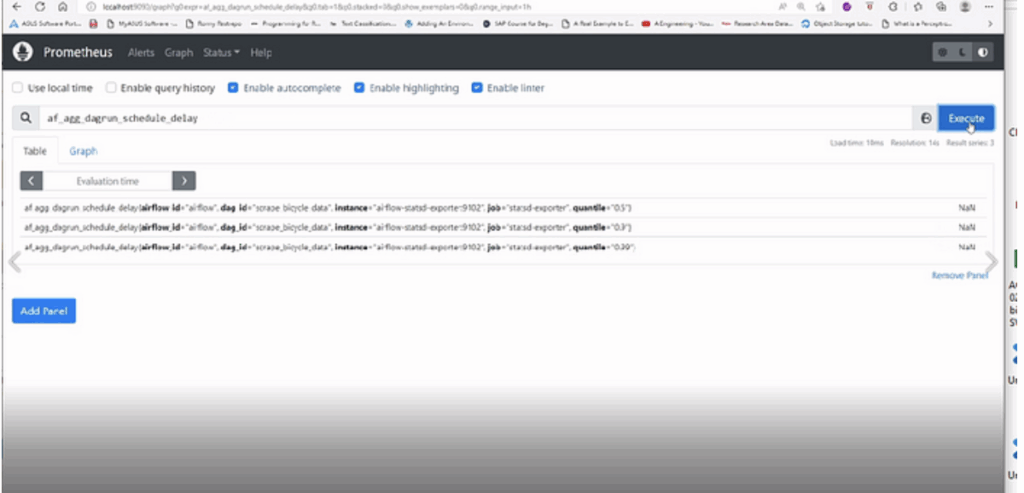Click the Add Panel button
The image size is (1024, 493).
pyautogui.click(x=44, y=311)
